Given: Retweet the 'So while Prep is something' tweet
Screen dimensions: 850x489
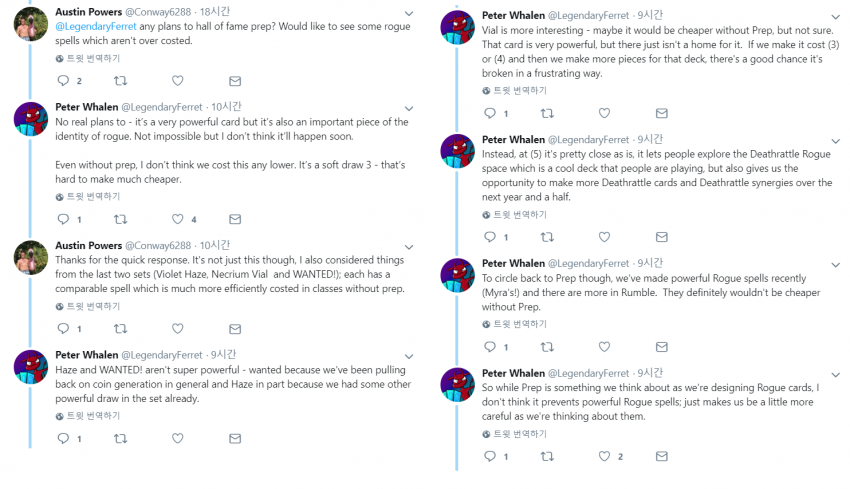Looking at the screenshot, I should click(x=546, y=457).
